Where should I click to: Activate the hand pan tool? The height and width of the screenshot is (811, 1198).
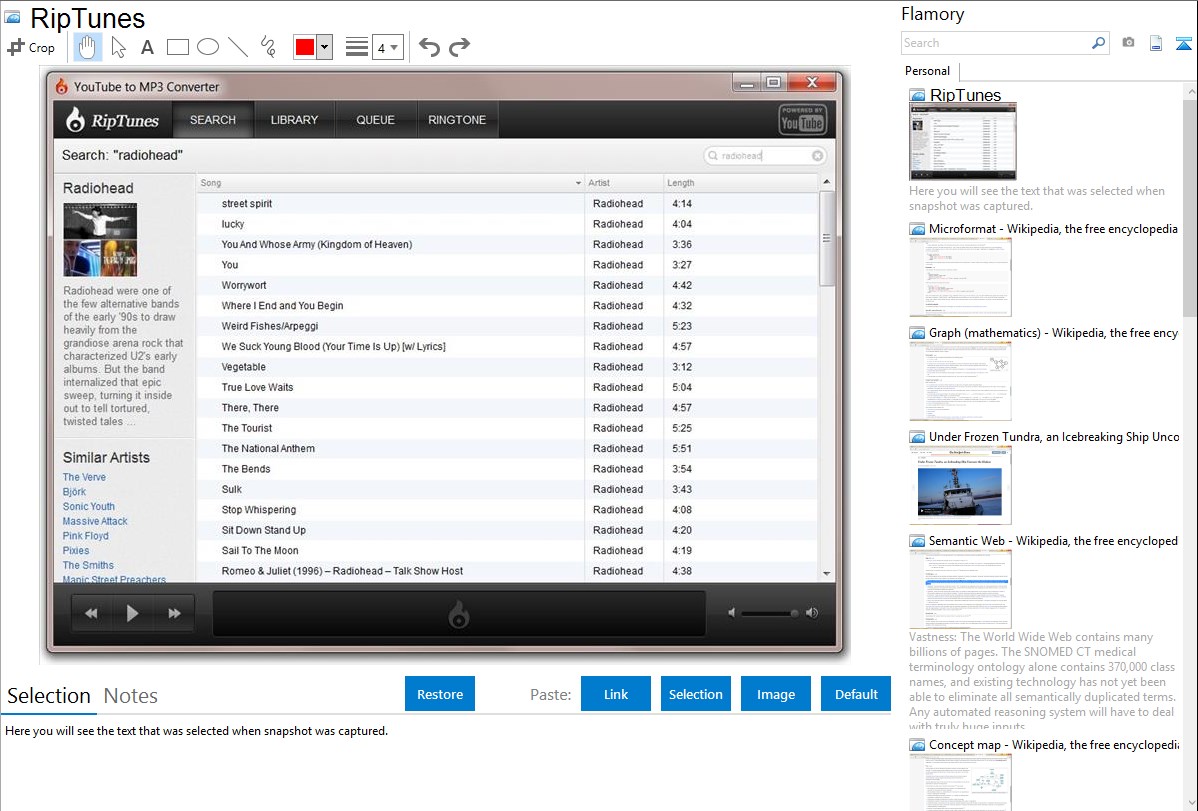(88, 47)
